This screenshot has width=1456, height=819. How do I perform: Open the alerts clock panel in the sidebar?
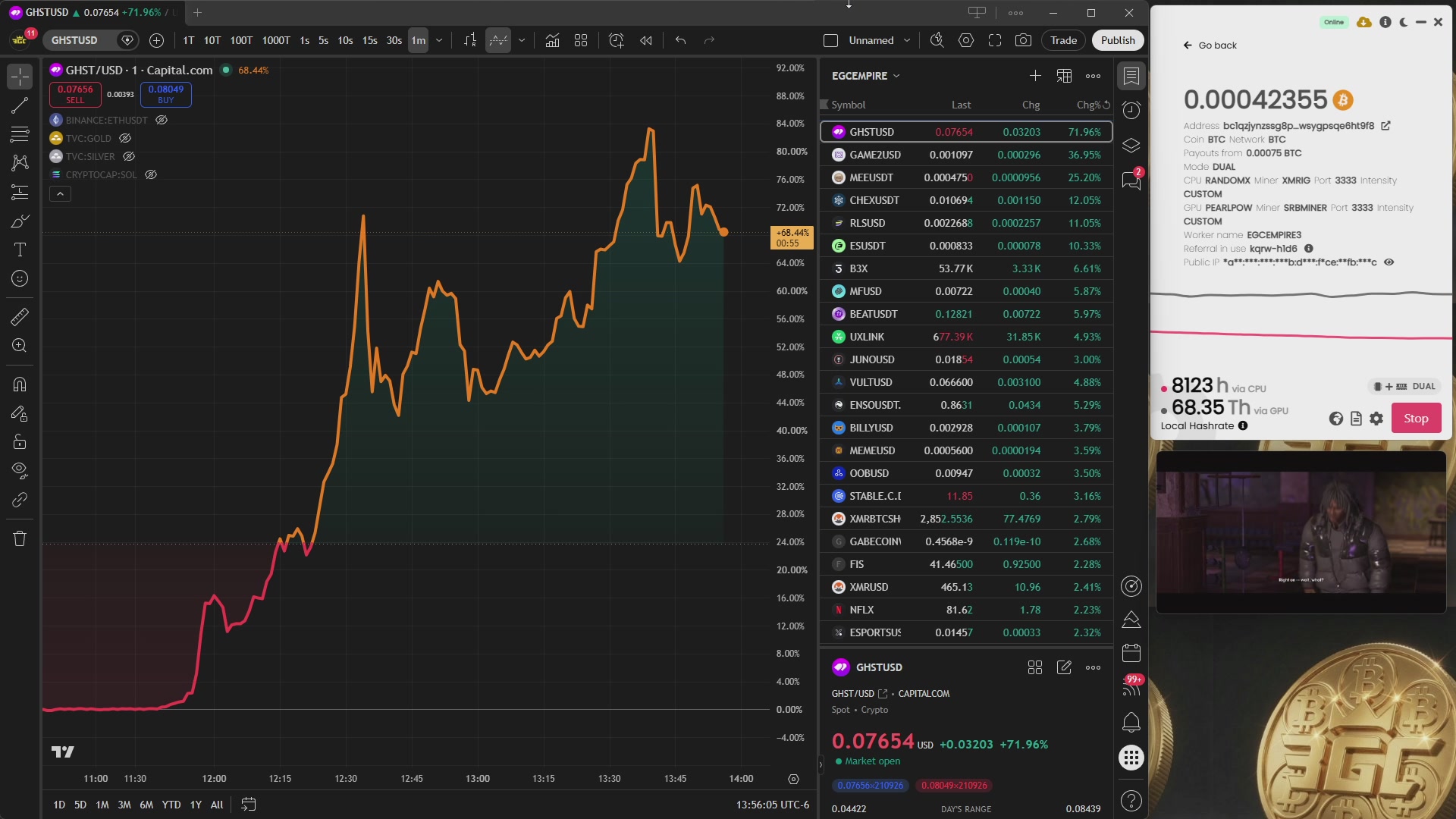click(1131, 110)
